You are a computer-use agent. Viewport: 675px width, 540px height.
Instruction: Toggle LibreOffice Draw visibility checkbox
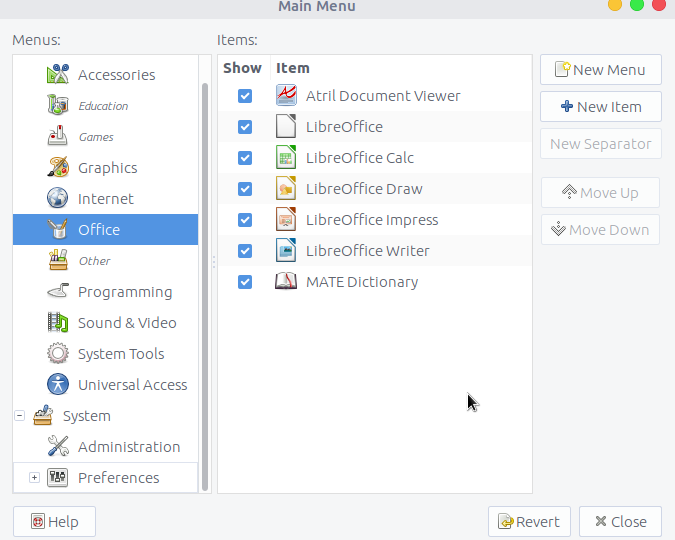click(x=245, y=189)
